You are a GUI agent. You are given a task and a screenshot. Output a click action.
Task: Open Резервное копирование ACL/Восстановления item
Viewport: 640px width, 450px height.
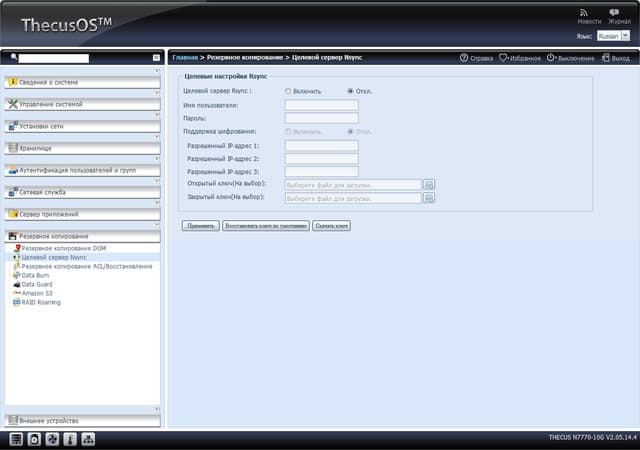87,266
